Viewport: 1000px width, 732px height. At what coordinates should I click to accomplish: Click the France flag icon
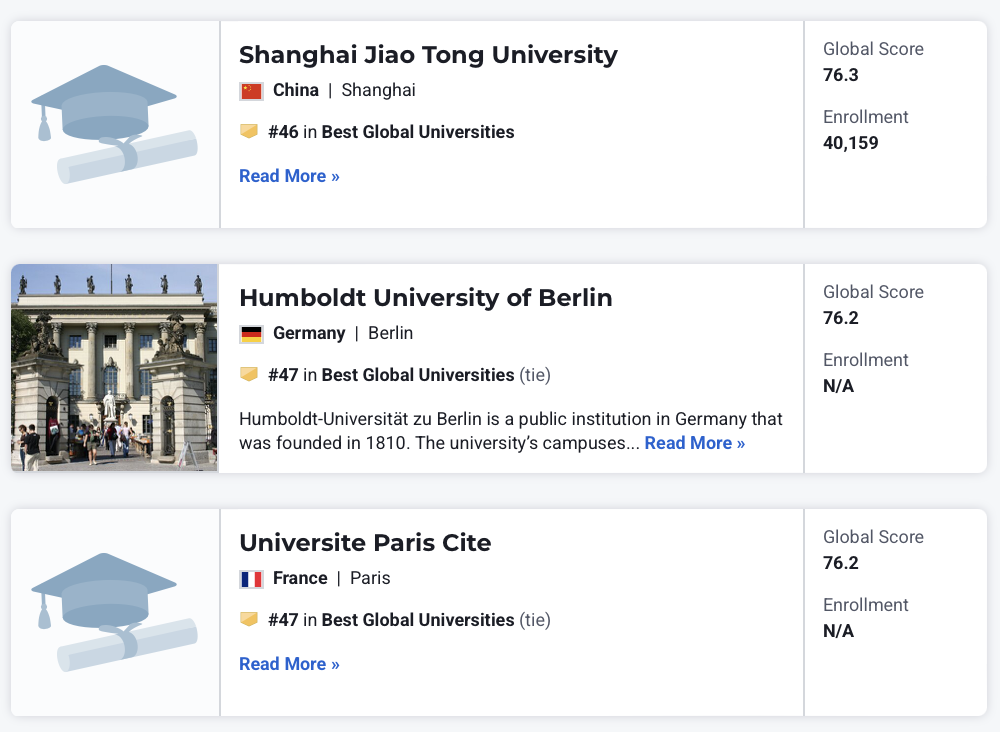pyautogui.click(x=251, y=579)
